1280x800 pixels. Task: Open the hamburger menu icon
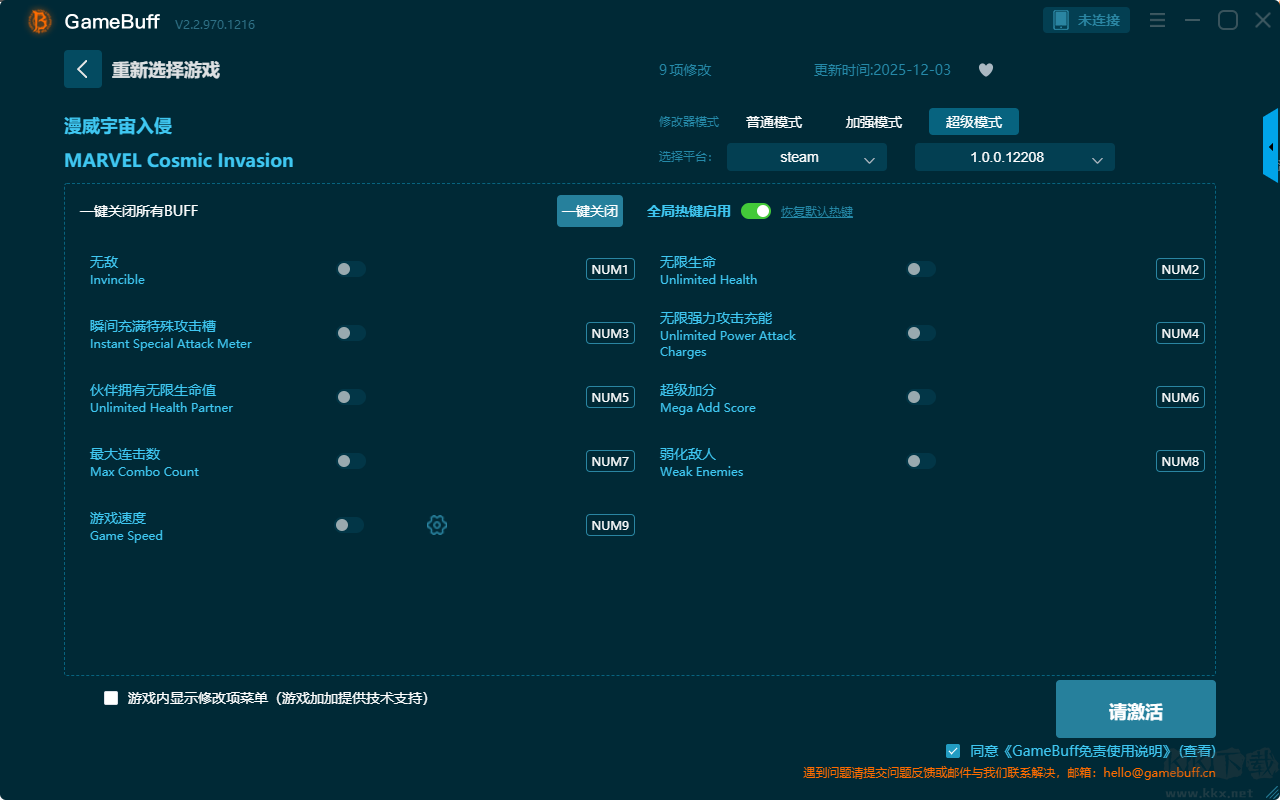1157,20
